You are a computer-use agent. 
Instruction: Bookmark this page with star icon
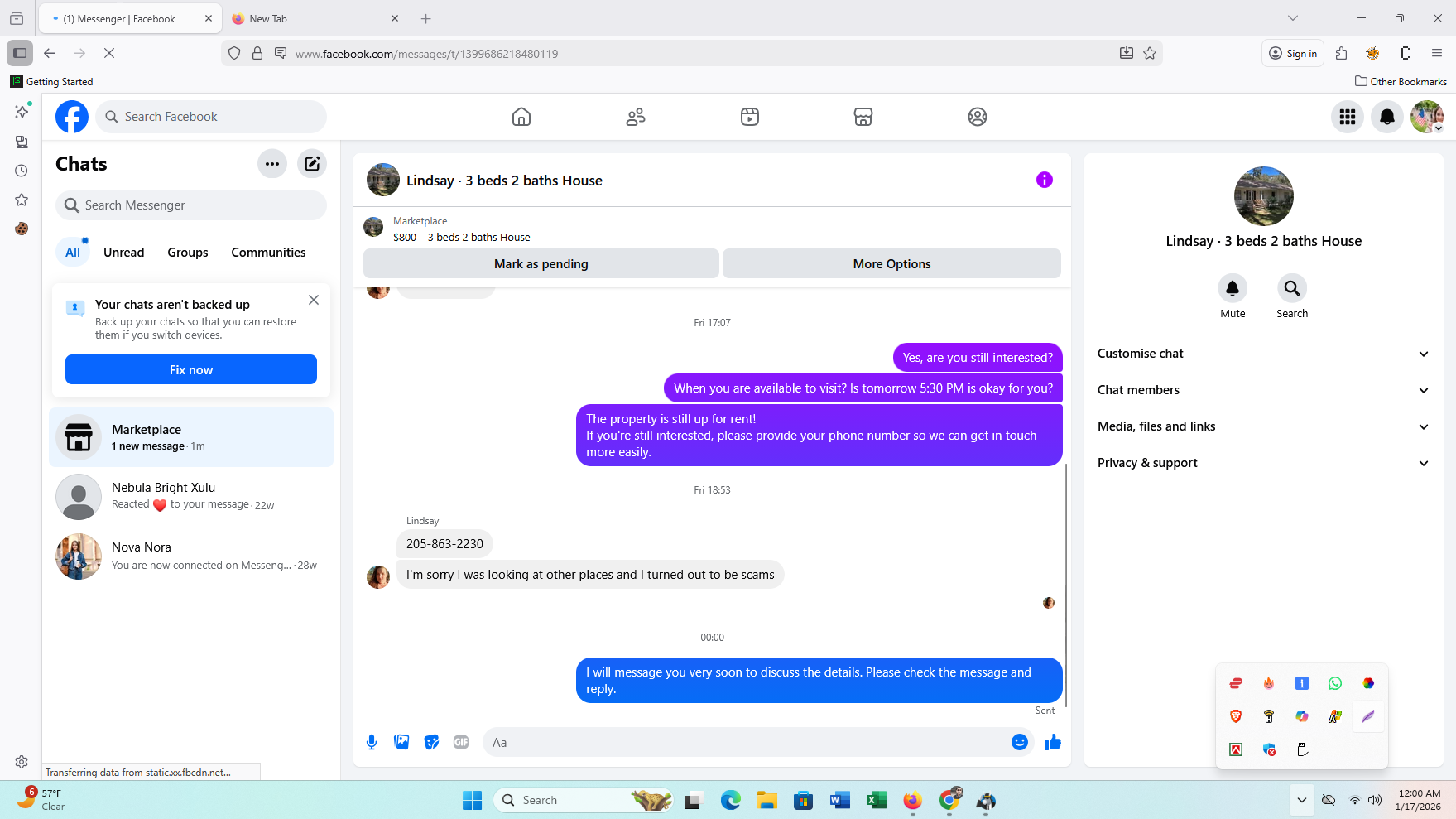[1150, 53]
